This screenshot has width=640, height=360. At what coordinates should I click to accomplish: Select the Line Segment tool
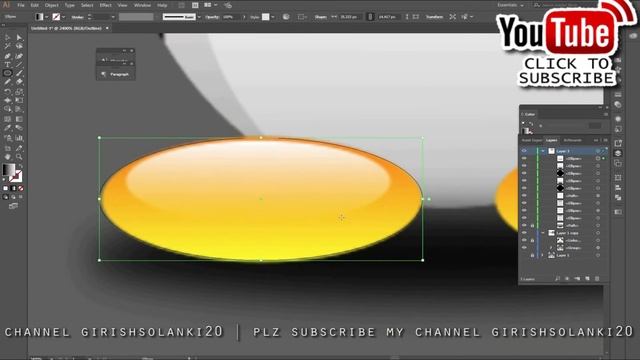click(x=19, y=64)
